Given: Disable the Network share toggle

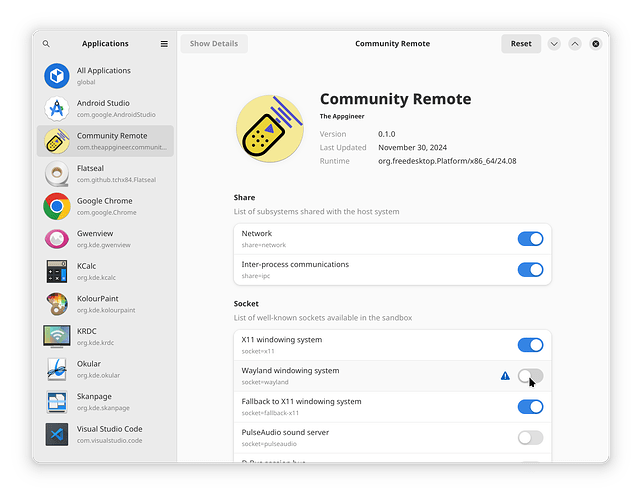Looking at the screenshot, I should (530, 239).
